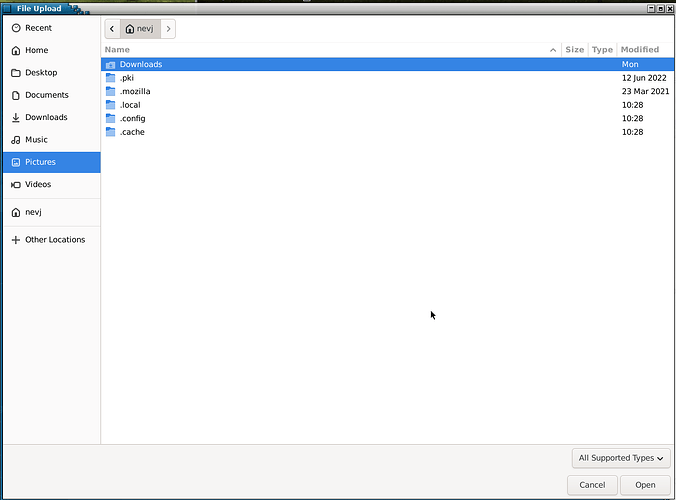Image resolution: width=676 pixels, height=500 pixels.
Task: Click the 12 Jun 2022 modified date
Action: pyautogui.click(x=644, y=78)
